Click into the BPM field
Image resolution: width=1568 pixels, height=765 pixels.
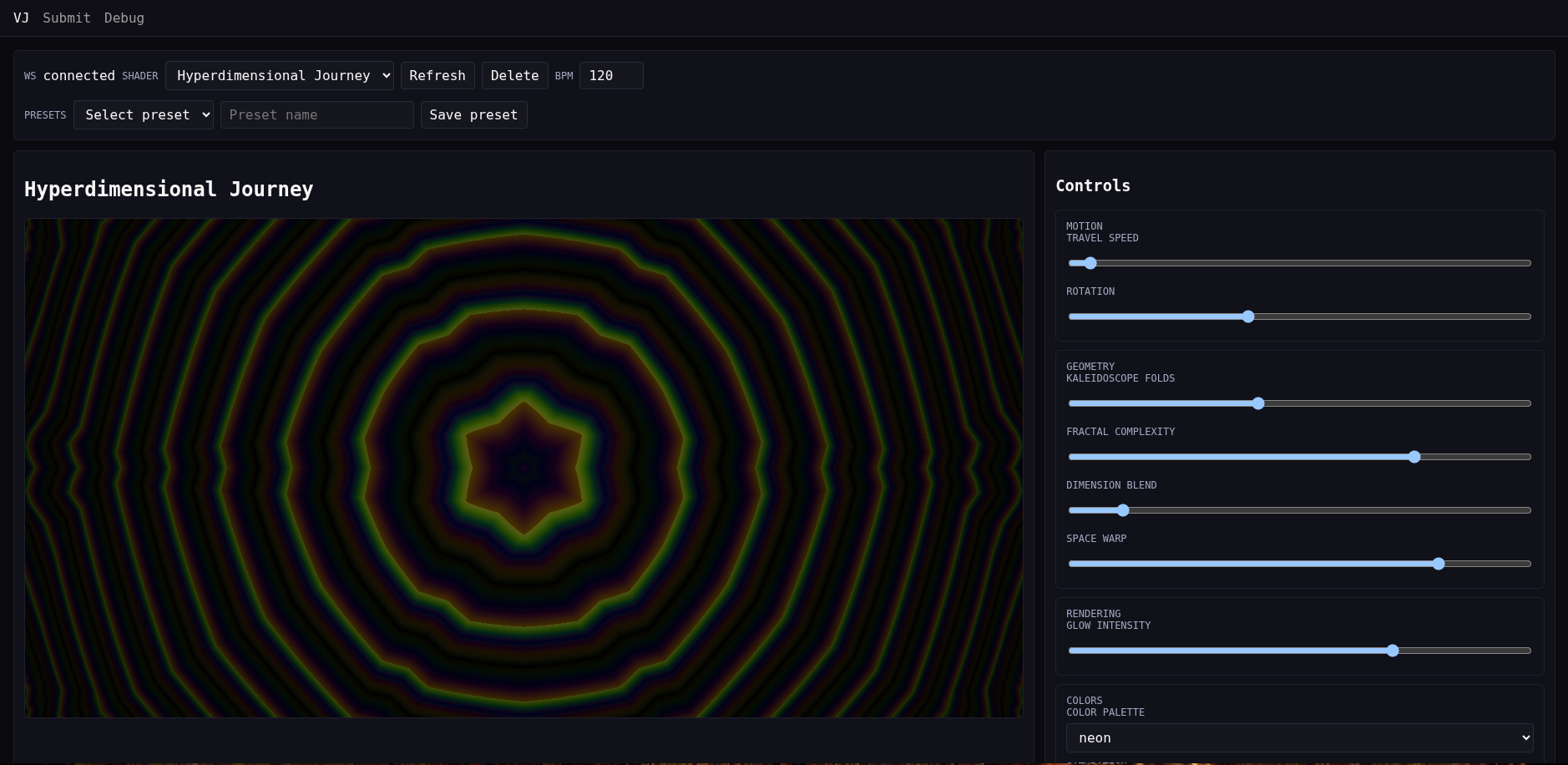coord(610,75)
